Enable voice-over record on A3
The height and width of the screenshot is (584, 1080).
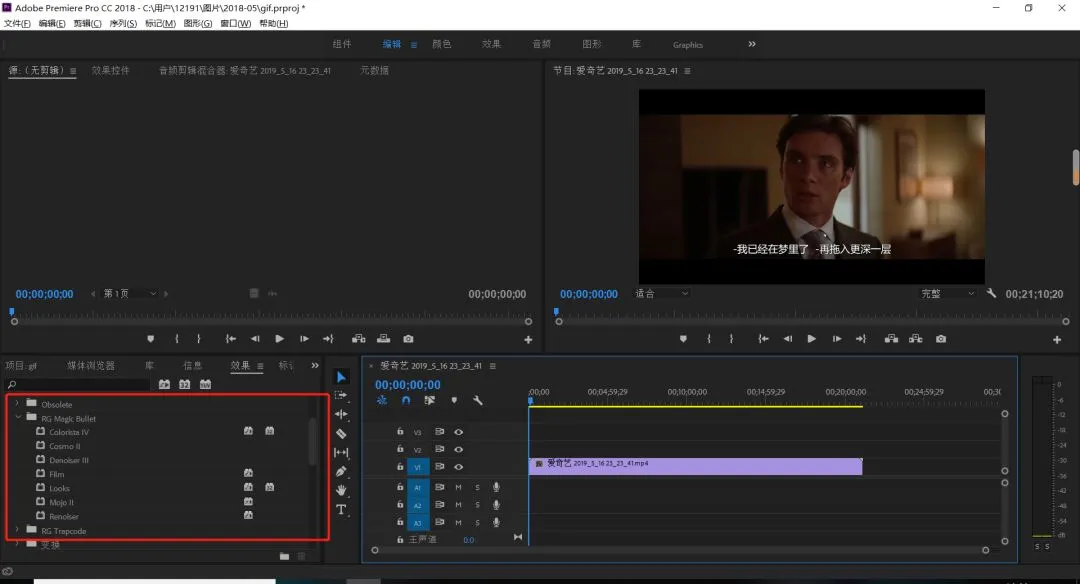[496, 522]
